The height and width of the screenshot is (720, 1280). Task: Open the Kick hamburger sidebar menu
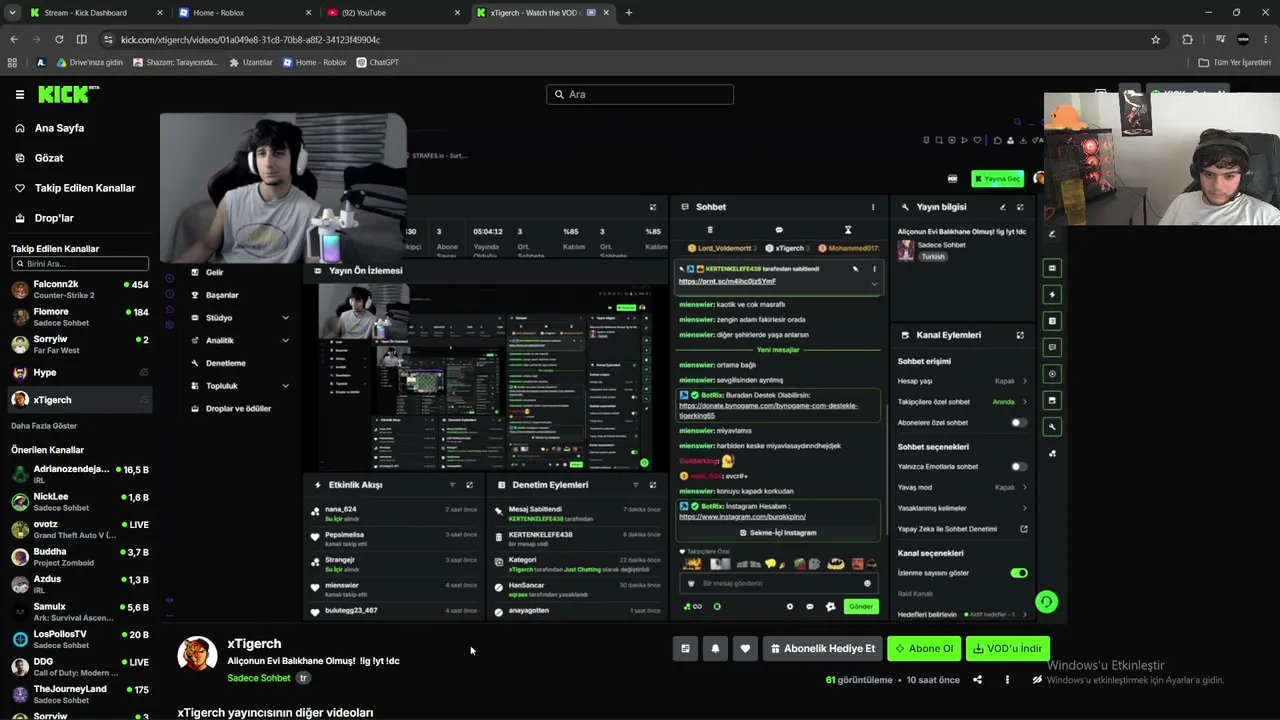pyautogui.click(x=20, y=94)
